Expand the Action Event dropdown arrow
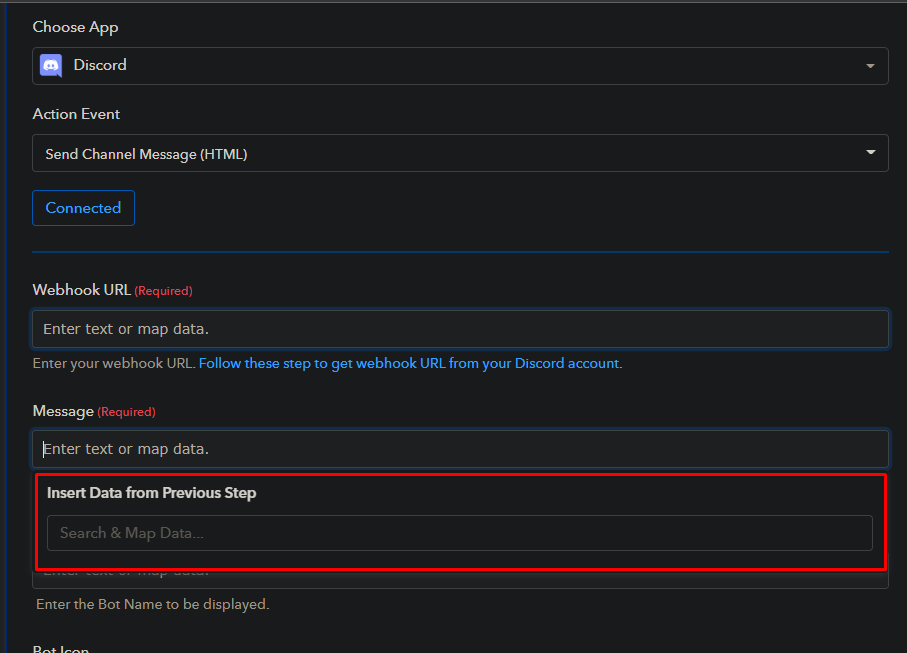This screenshot has width=907, height=653. pos(870,152)
